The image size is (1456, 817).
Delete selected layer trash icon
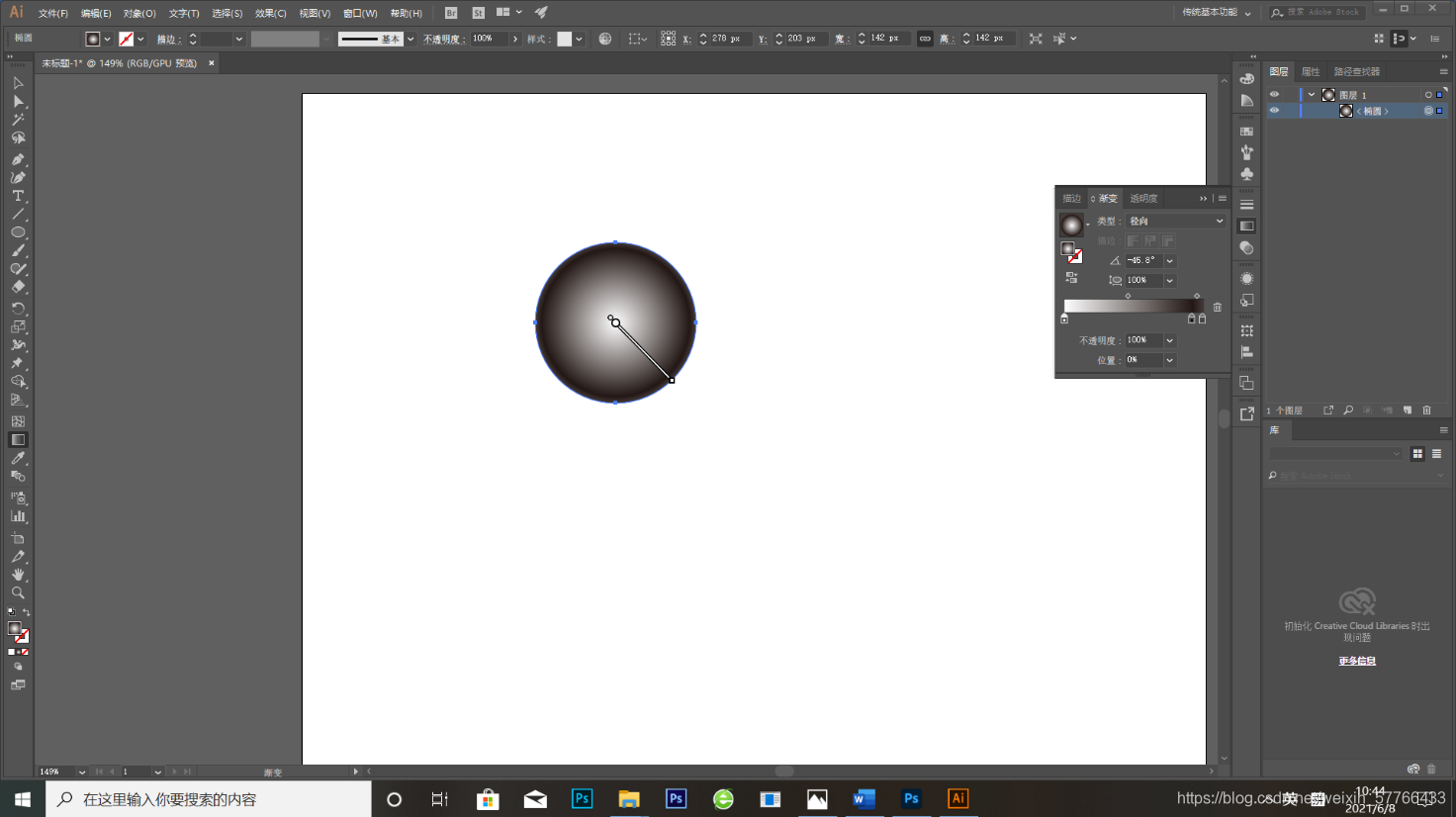click(x=1426, y=410)
